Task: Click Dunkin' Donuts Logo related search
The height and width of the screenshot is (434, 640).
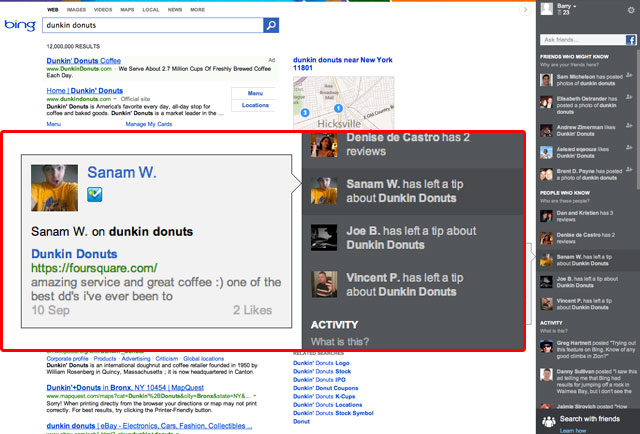Action: [321, 363]
